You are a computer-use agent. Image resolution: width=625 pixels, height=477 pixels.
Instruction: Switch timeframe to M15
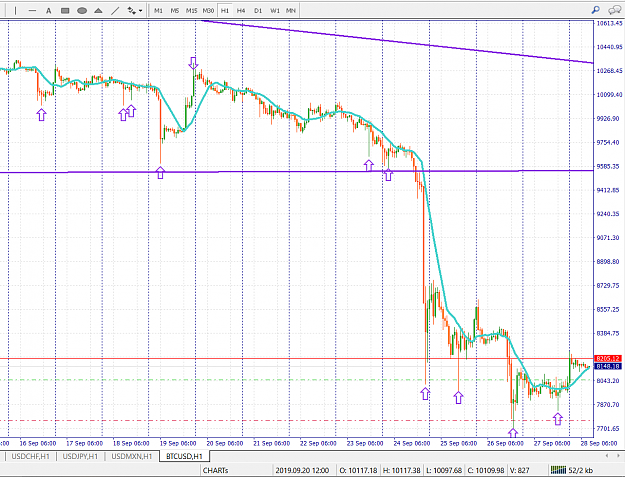(x=191, y=10)
